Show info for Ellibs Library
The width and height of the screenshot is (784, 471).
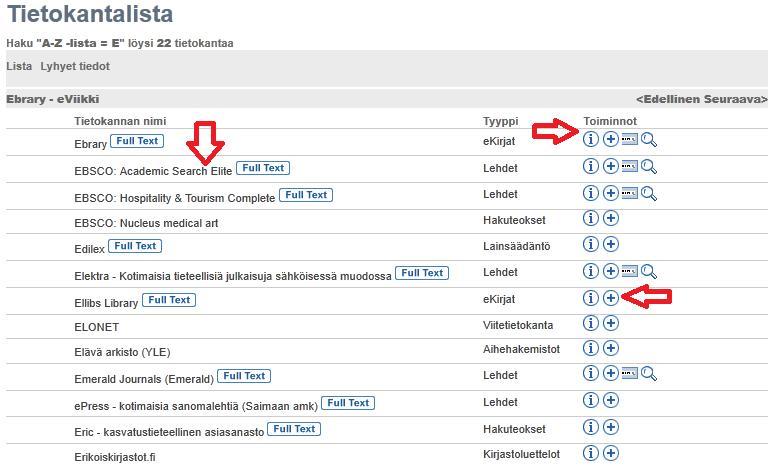pos(590,298)
